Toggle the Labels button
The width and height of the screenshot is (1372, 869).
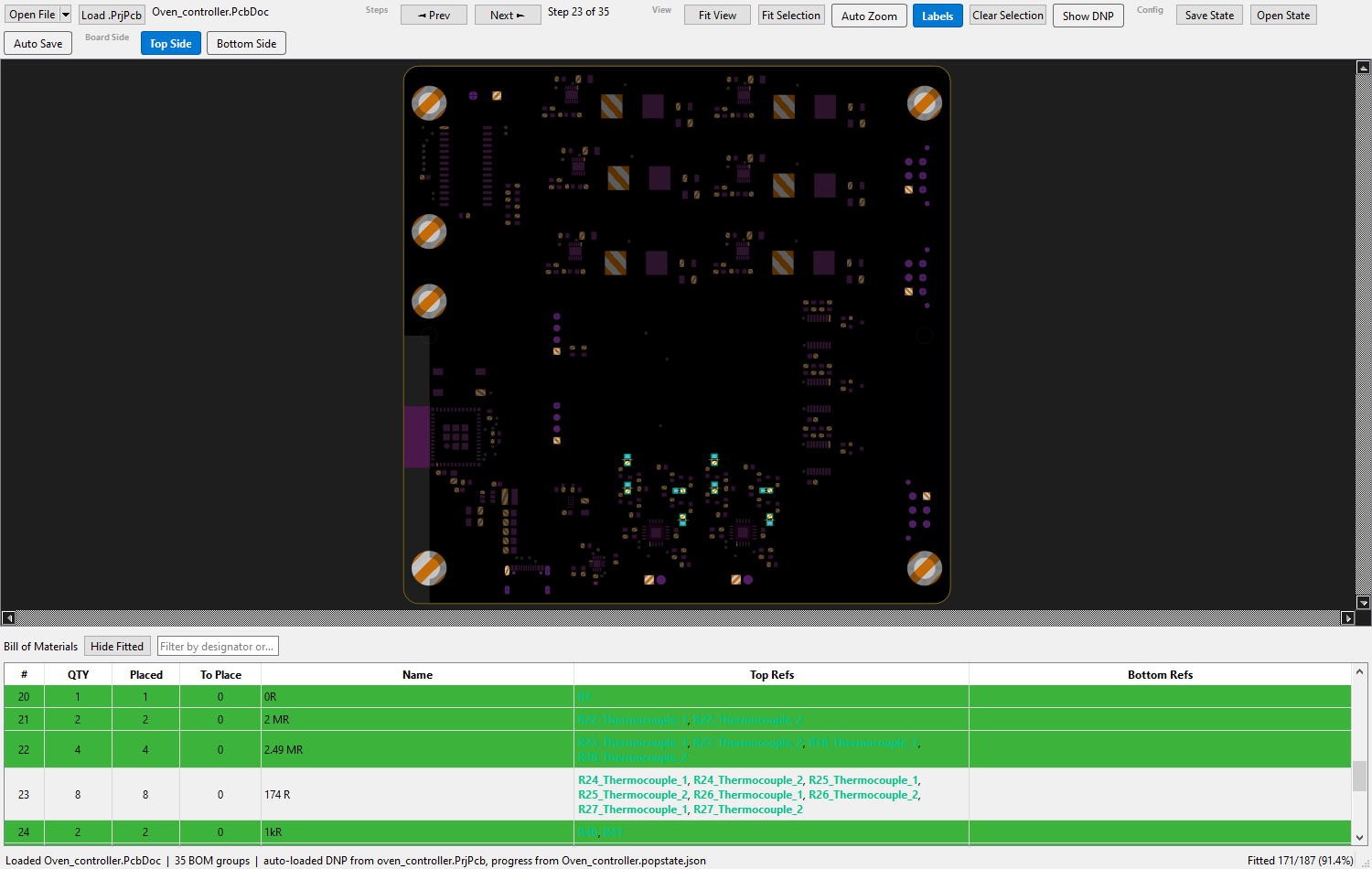tap(938, 16)
